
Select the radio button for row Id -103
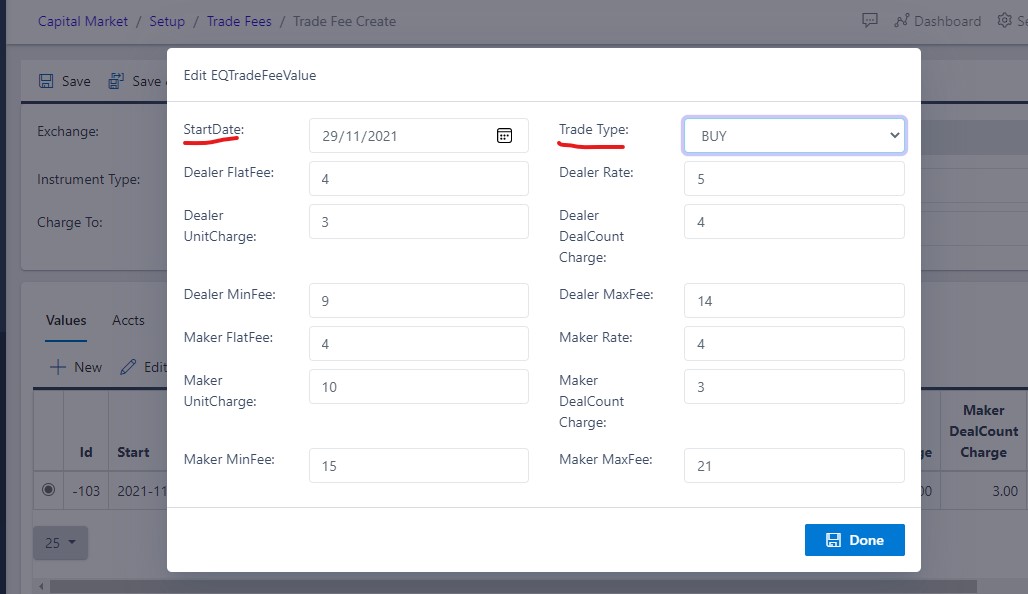pyautogui.click(x=48, y=490)
